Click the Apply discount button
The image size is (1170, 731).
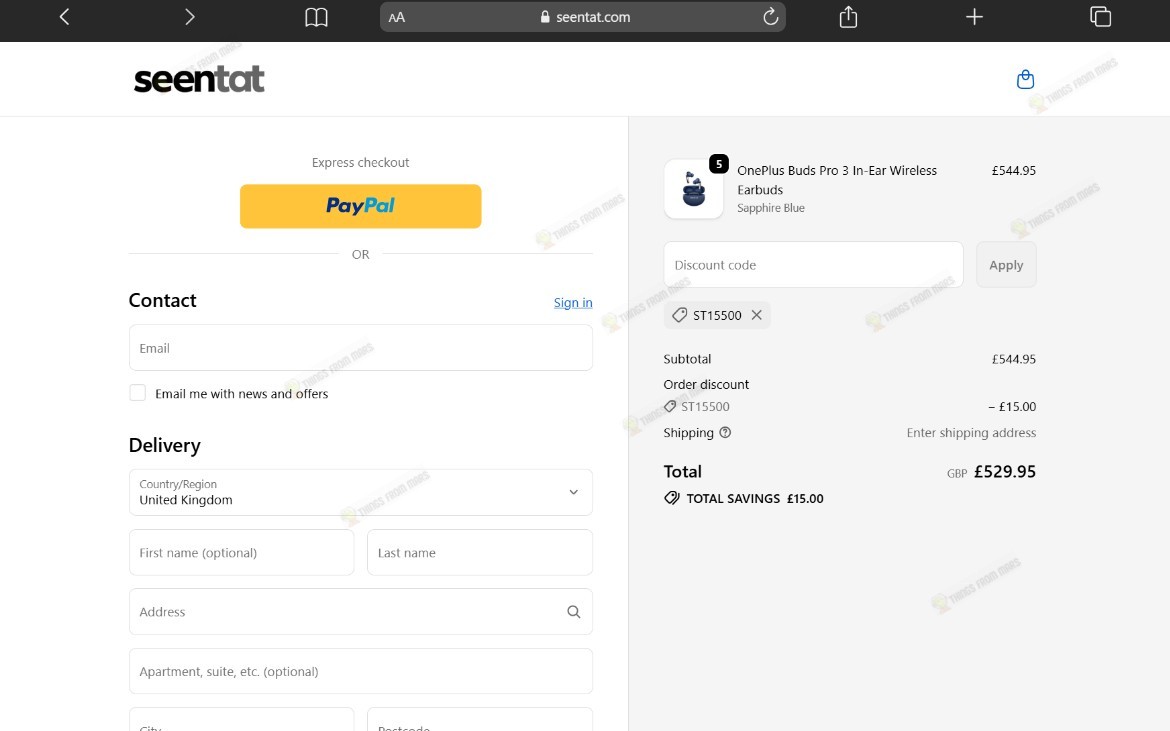[1006, 265]
